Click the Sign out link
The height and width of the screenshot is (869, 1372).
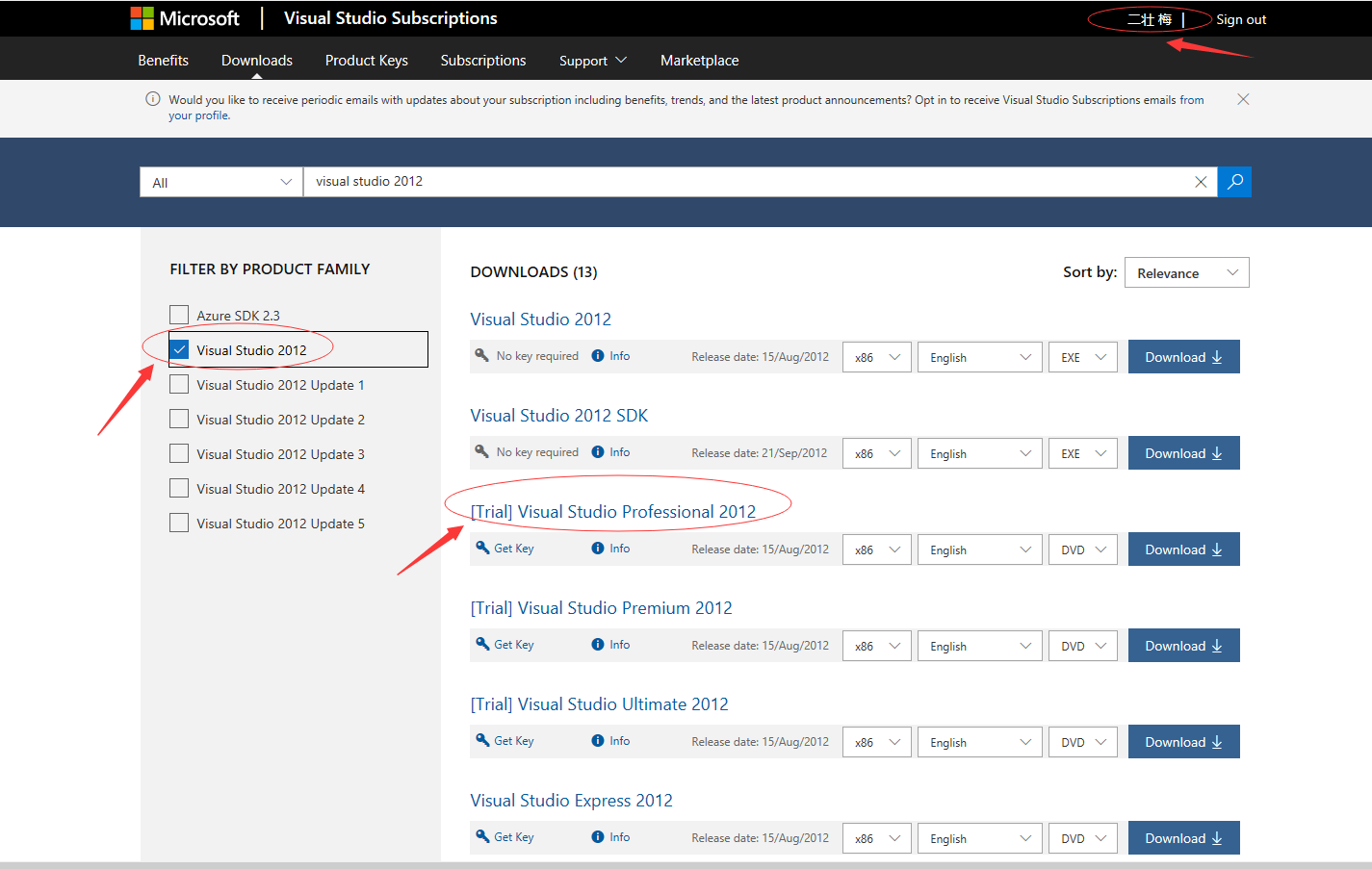click(x=1240, y=18)
